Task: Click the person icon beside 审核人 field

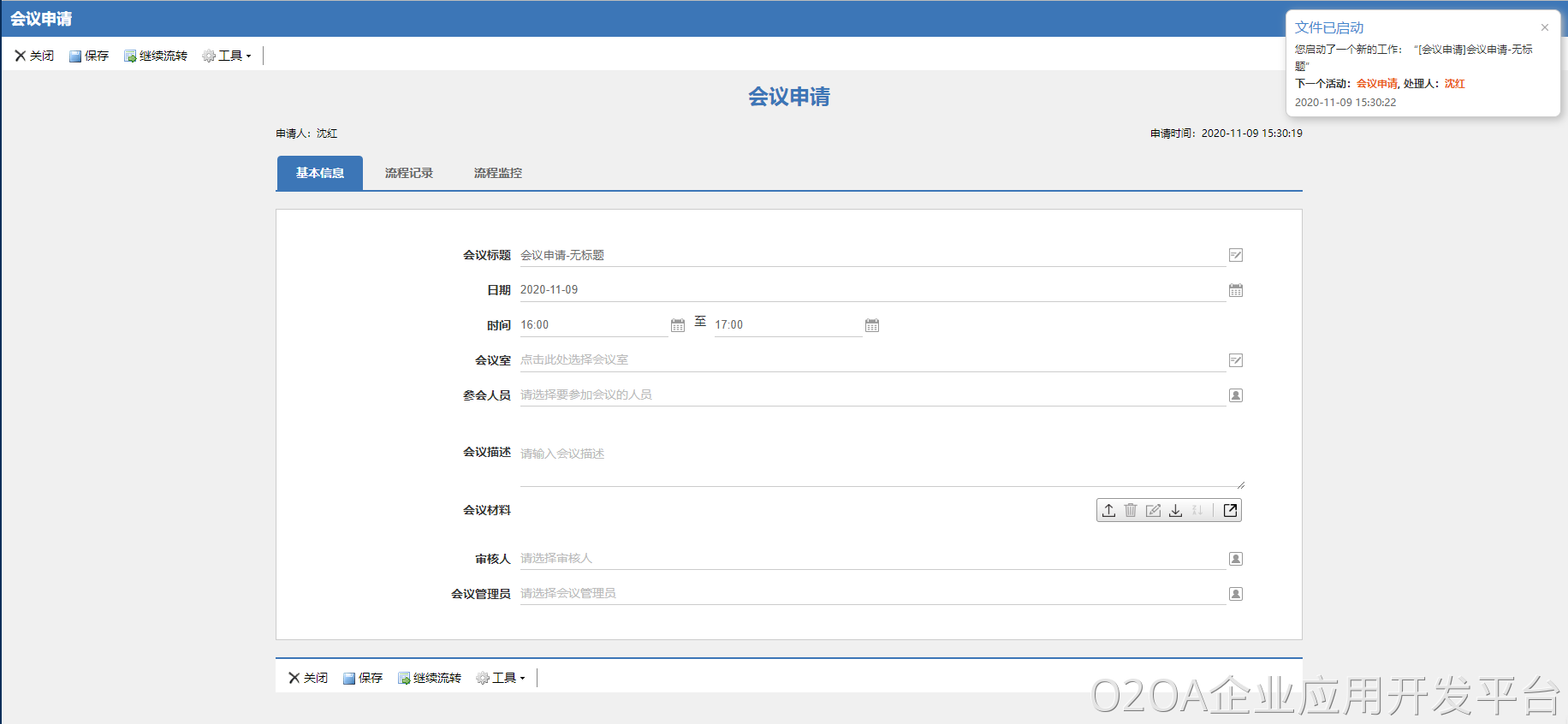Action: pyautogui.click(x=1236, y=559)
